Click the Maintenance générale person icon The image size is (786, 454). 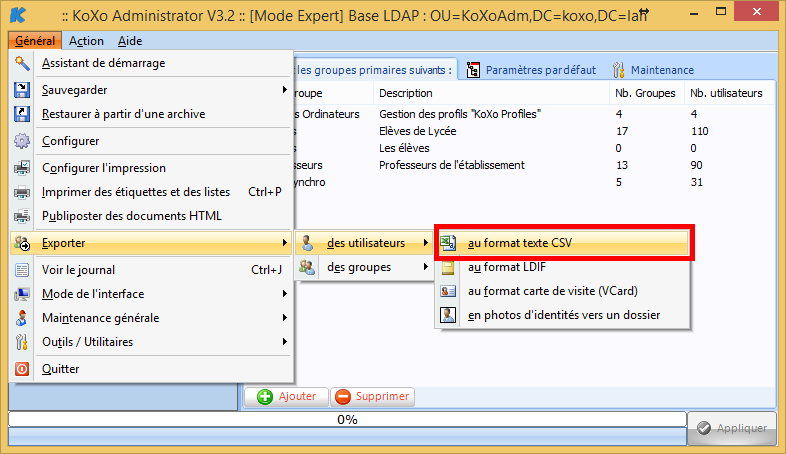(22, 318)
